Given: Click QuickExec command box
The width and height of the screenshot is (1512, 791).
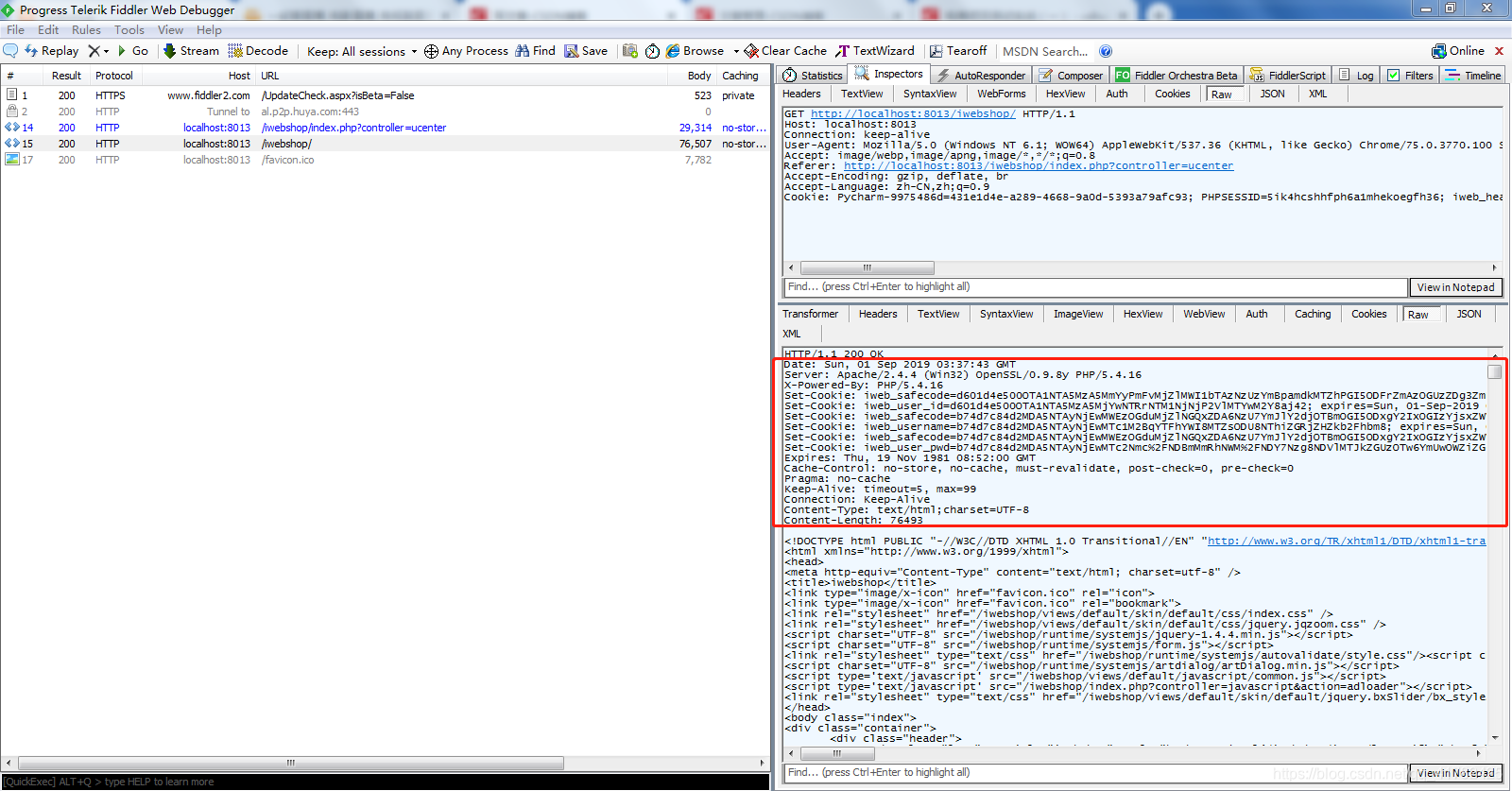Looking at the screenshot, I should click(x=386, y=782).
